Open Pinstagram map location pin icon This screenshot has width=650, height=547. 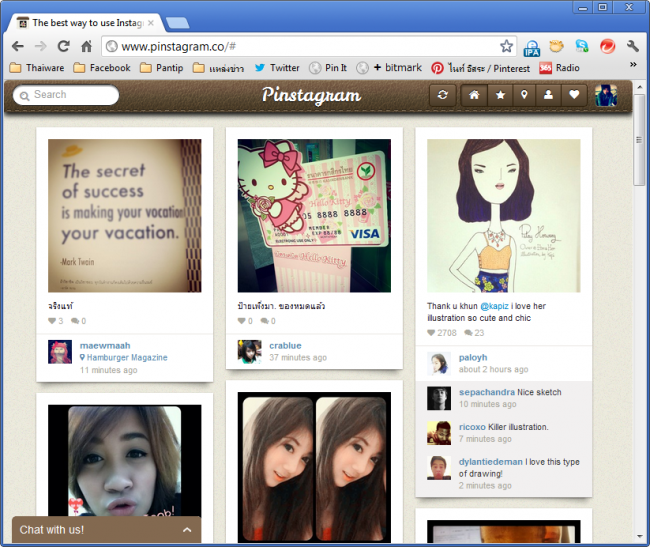pos(524,95)
